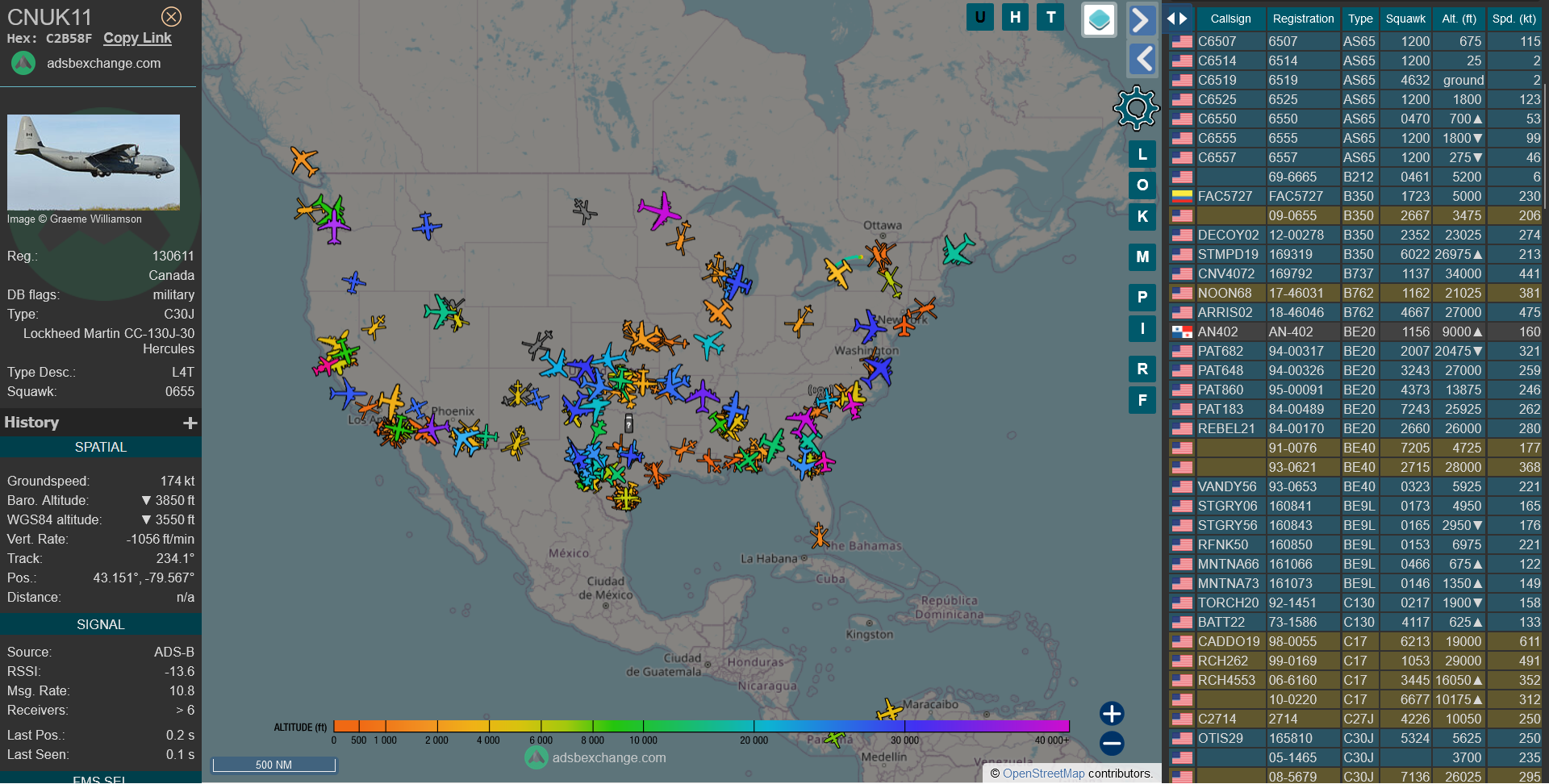Sort table by Spd. (kt) column
The image size is (1549, 784).
coord(1514,19)
